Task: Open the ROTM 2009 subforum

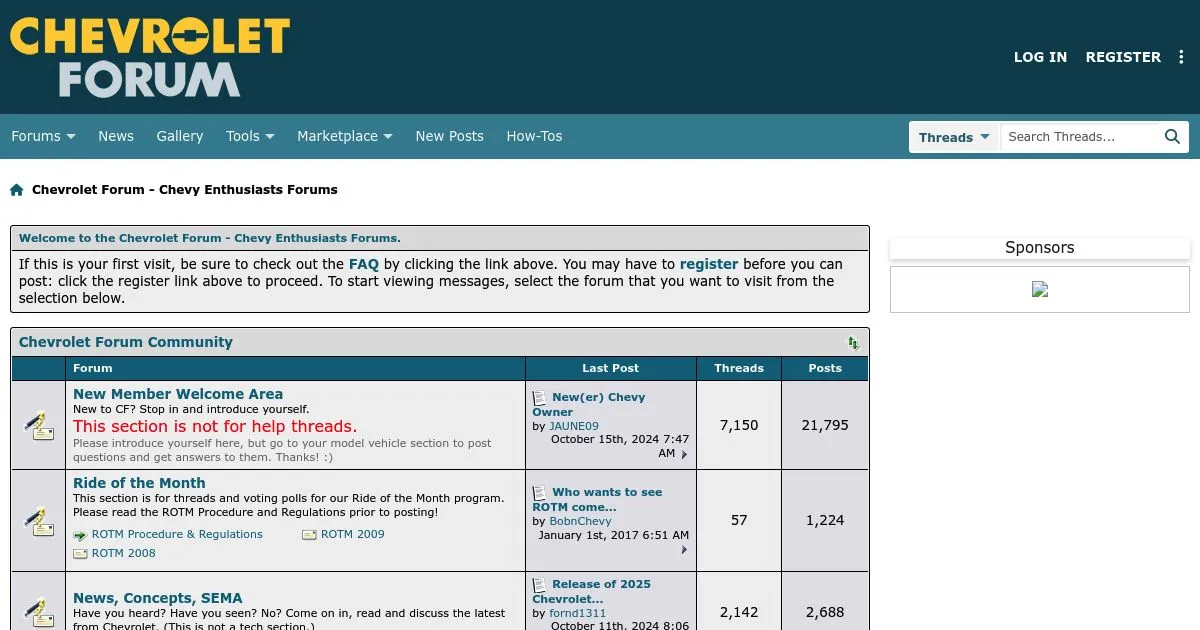Action: coord(353,535)
